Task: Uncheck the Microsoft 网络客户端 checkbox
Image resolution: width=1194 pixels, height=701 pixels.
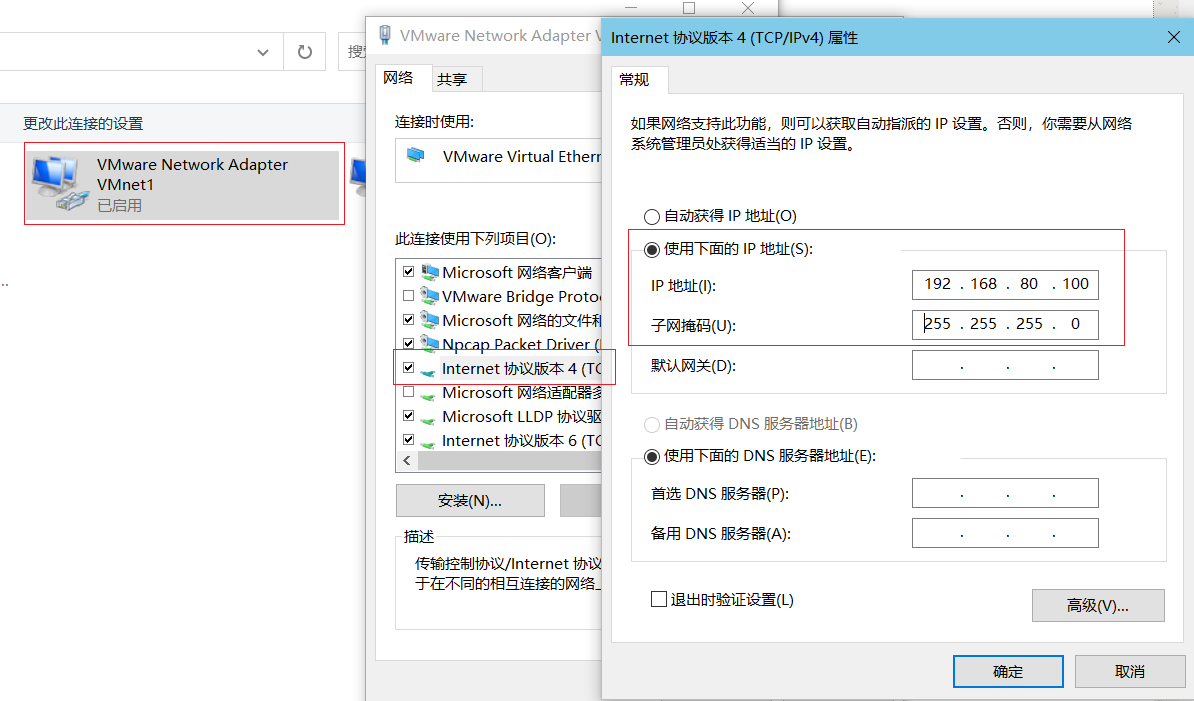Action: coord(408,272)
